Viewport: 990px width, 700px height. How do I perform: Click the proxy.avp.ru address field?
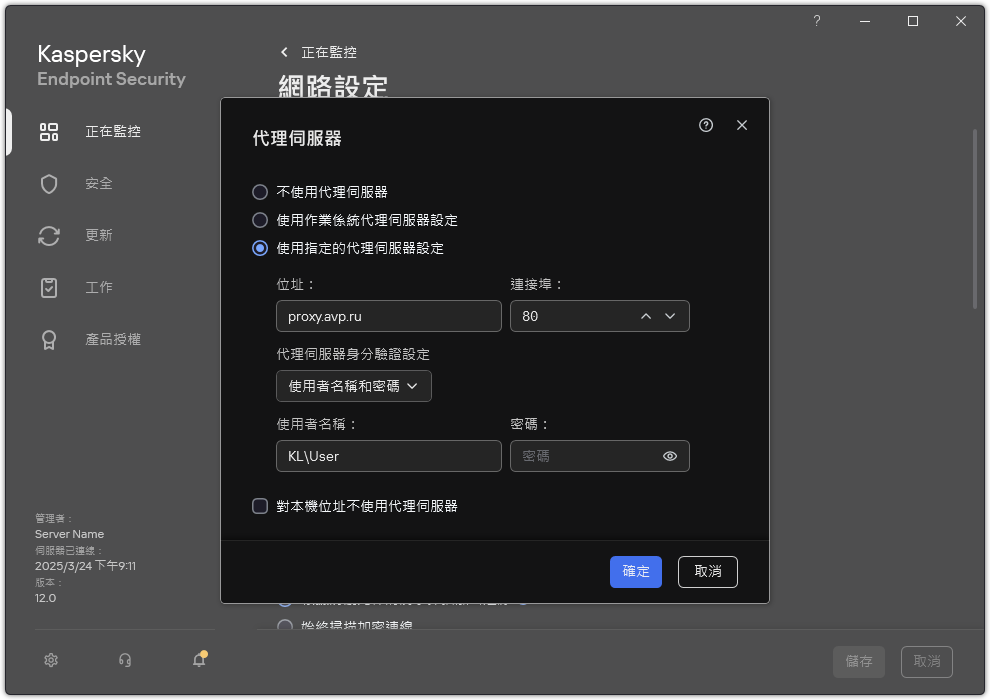point(388,316)
